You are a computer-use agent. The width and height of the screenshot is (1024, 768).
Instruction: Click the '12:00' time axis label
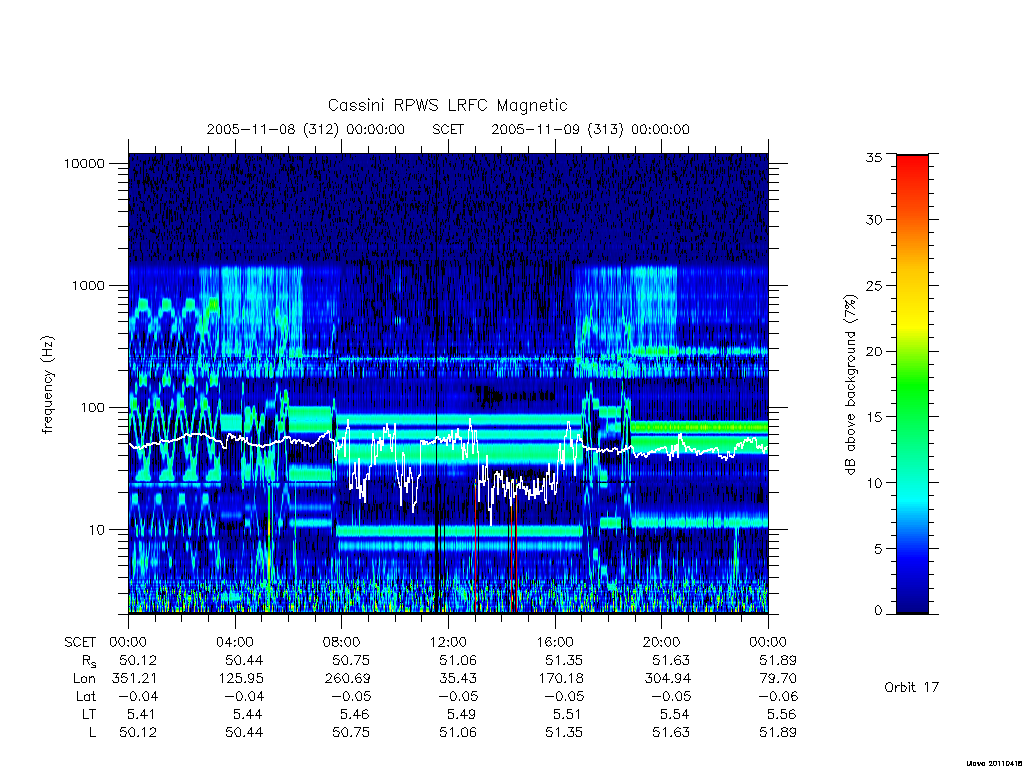448,643
